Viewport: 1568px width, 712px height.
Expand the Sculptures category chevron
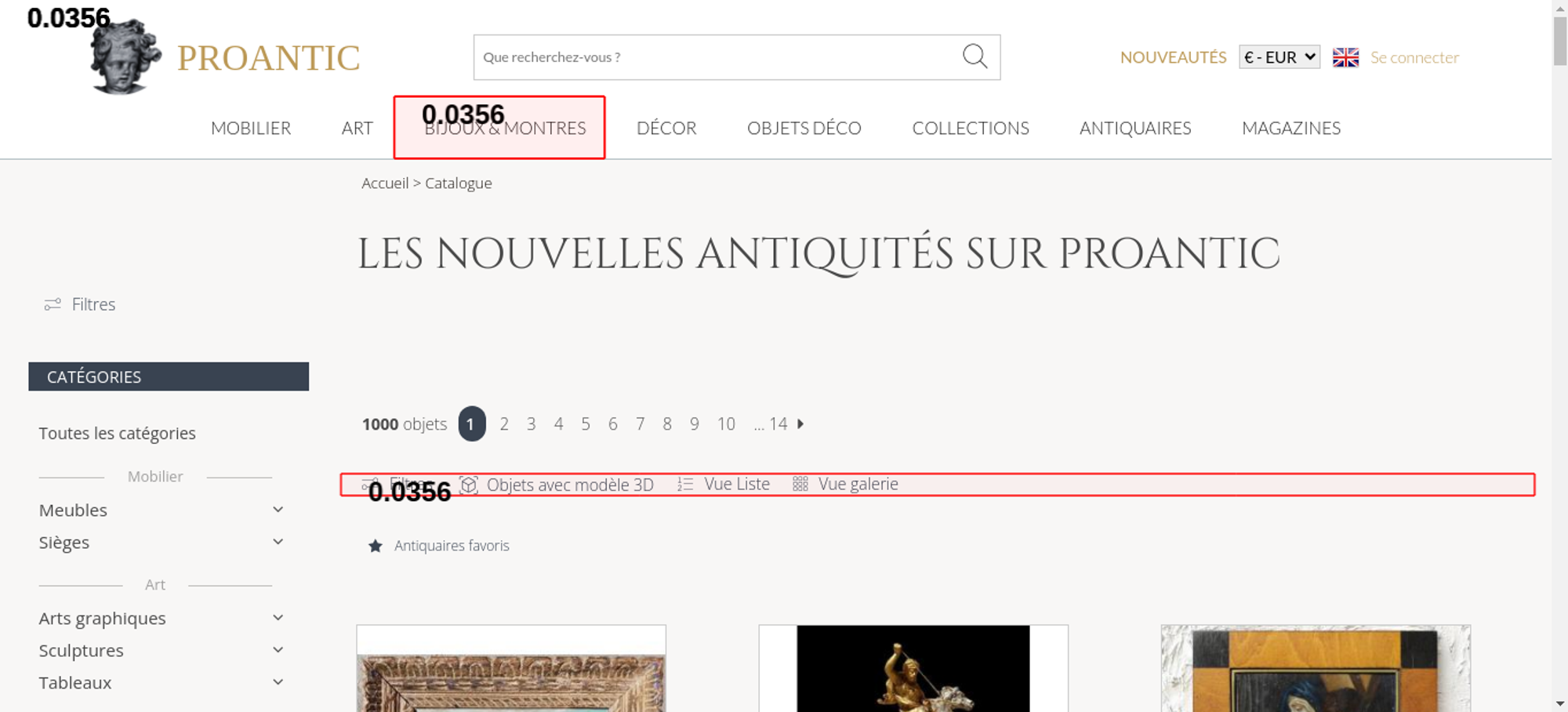(x=278, y=650)
